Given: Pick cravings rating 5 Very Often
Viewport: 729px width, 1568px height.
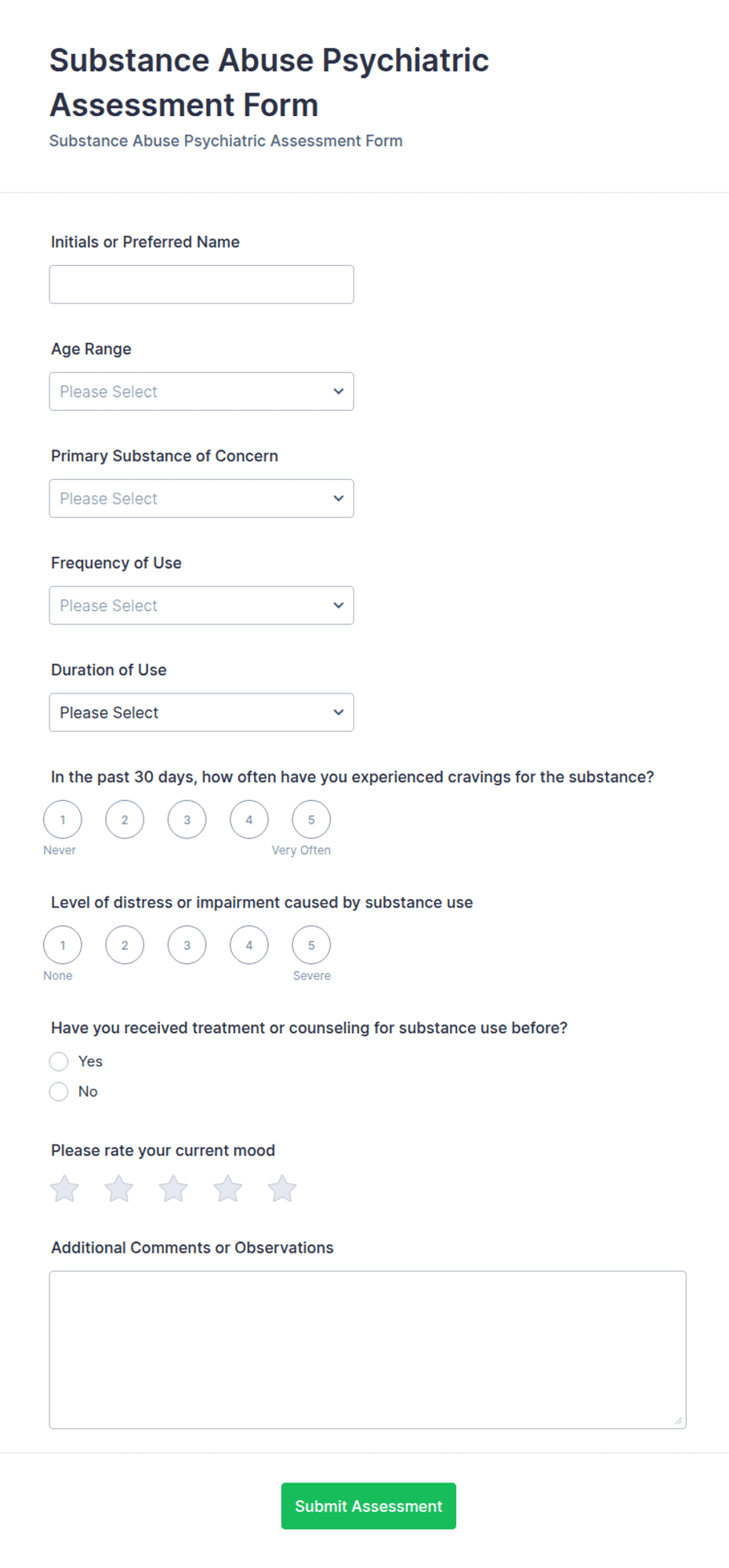Looking at the screenshot, I should 311,820.
